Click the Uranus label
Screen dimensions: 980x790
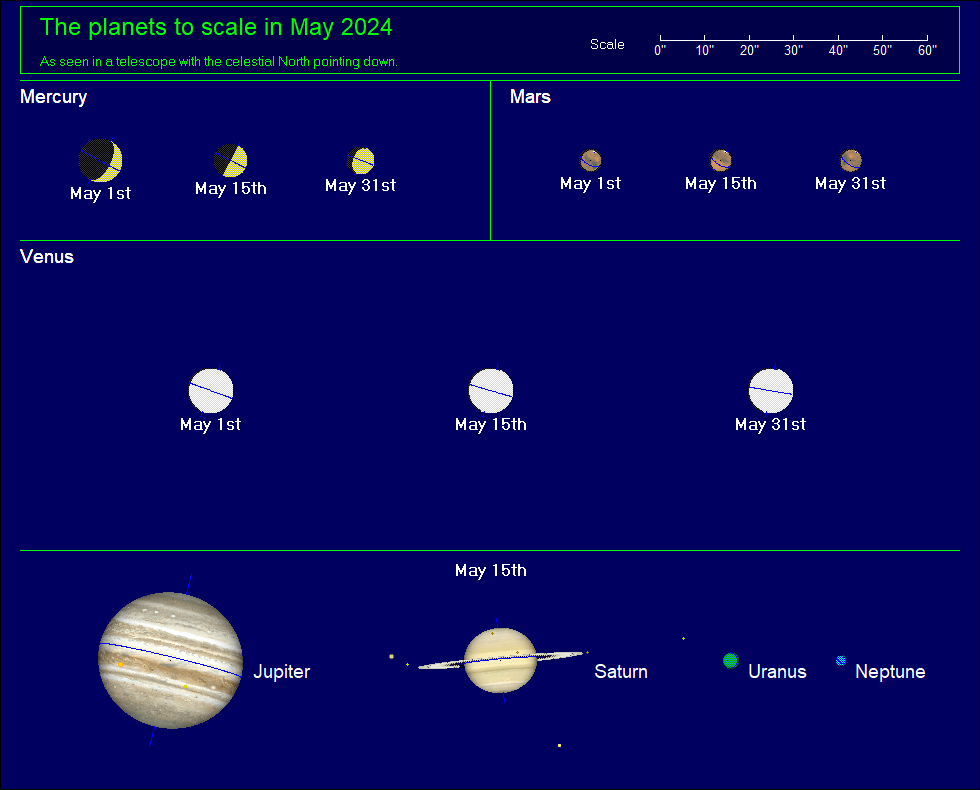(777, 672)
